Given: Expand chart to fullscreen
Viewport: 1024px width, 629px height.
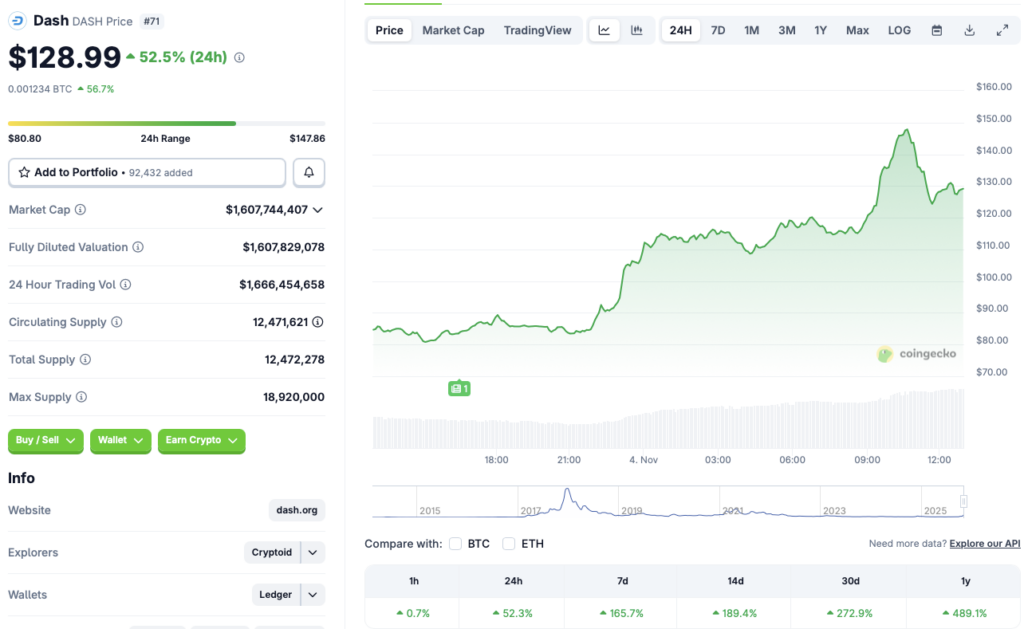Looking at the screenshot, I should pyautogui.click(x=1002, y=30).
